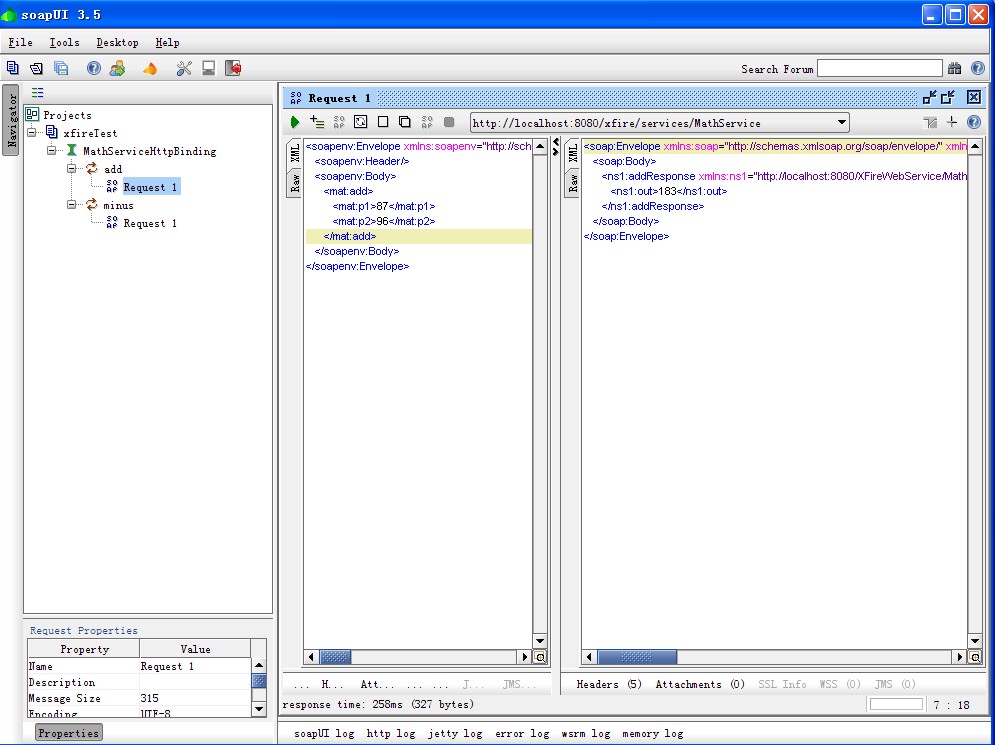
Task: Collapse the add operation node
Action: click(x=72, y=169)
